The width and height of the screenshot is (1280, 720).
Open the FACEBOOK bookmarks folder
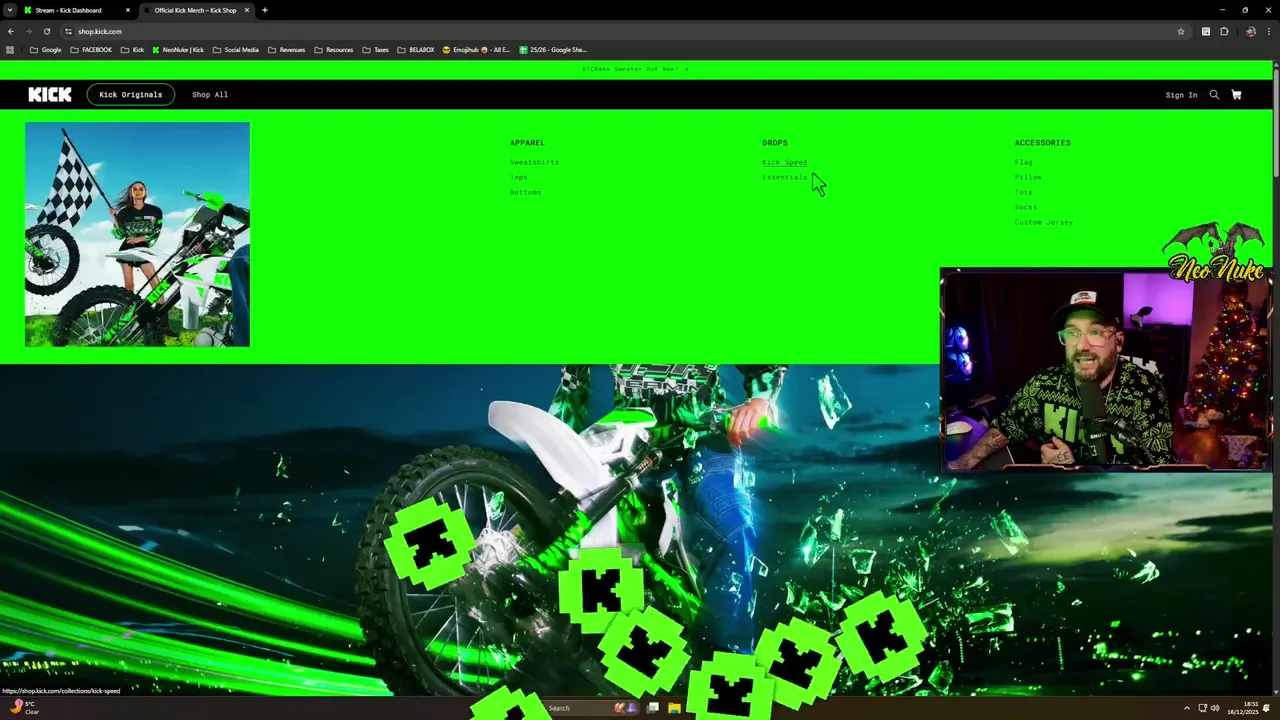pos(91,50)
